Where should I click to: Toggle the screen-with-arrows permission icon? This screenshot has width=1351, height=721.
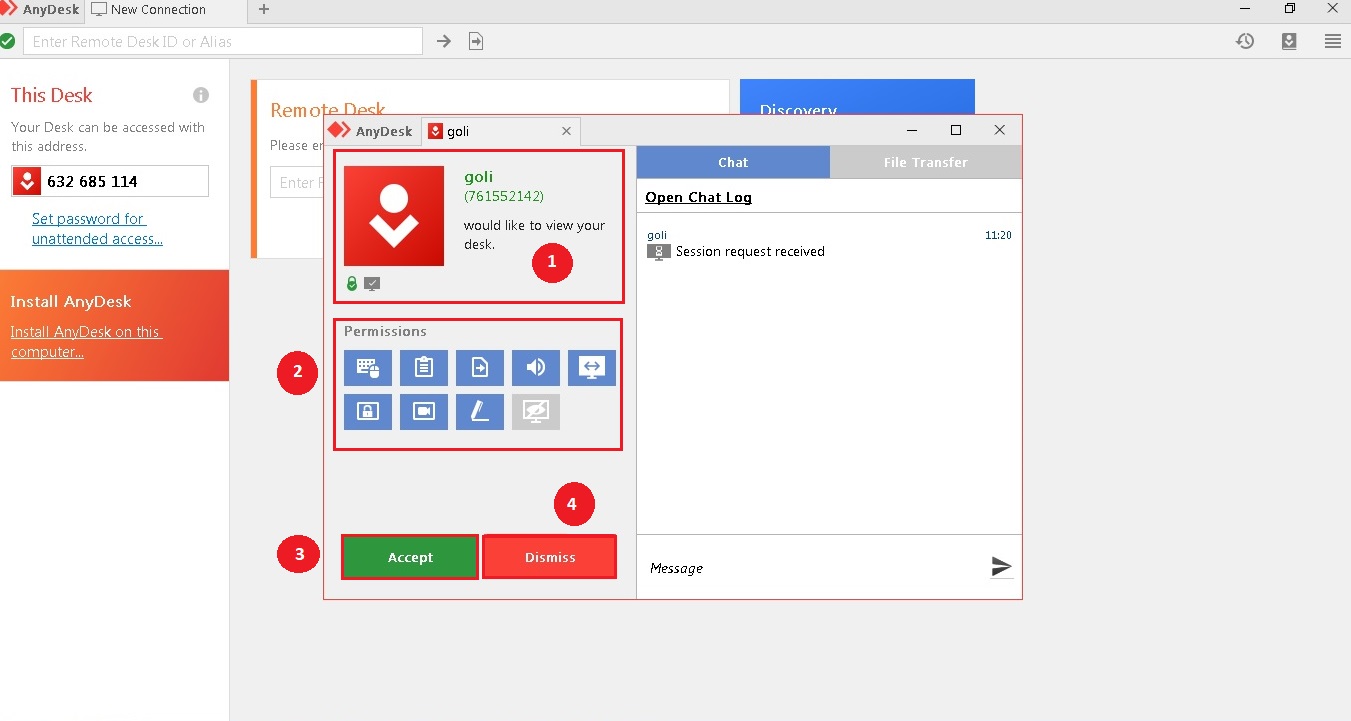pos(592,368)
